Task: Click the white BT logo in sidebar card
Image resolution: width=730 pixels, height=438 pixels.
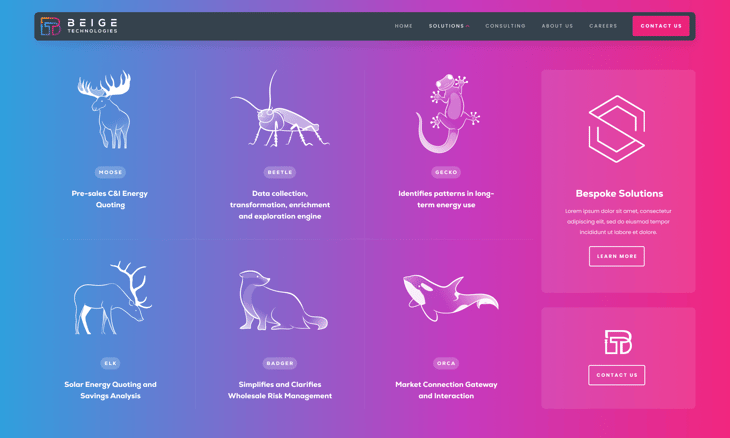Action: 618,342
